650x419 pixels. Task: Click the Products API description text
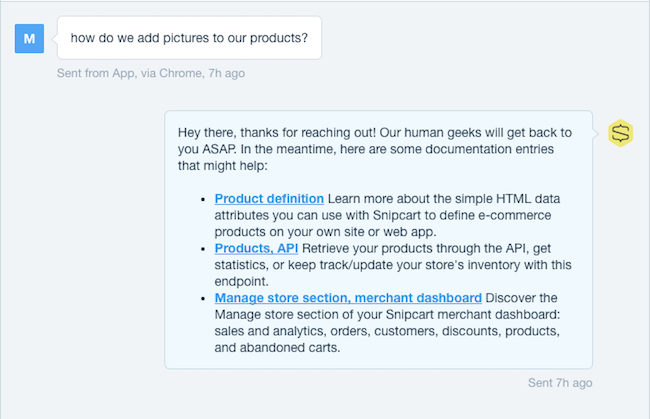click(393, 265)
